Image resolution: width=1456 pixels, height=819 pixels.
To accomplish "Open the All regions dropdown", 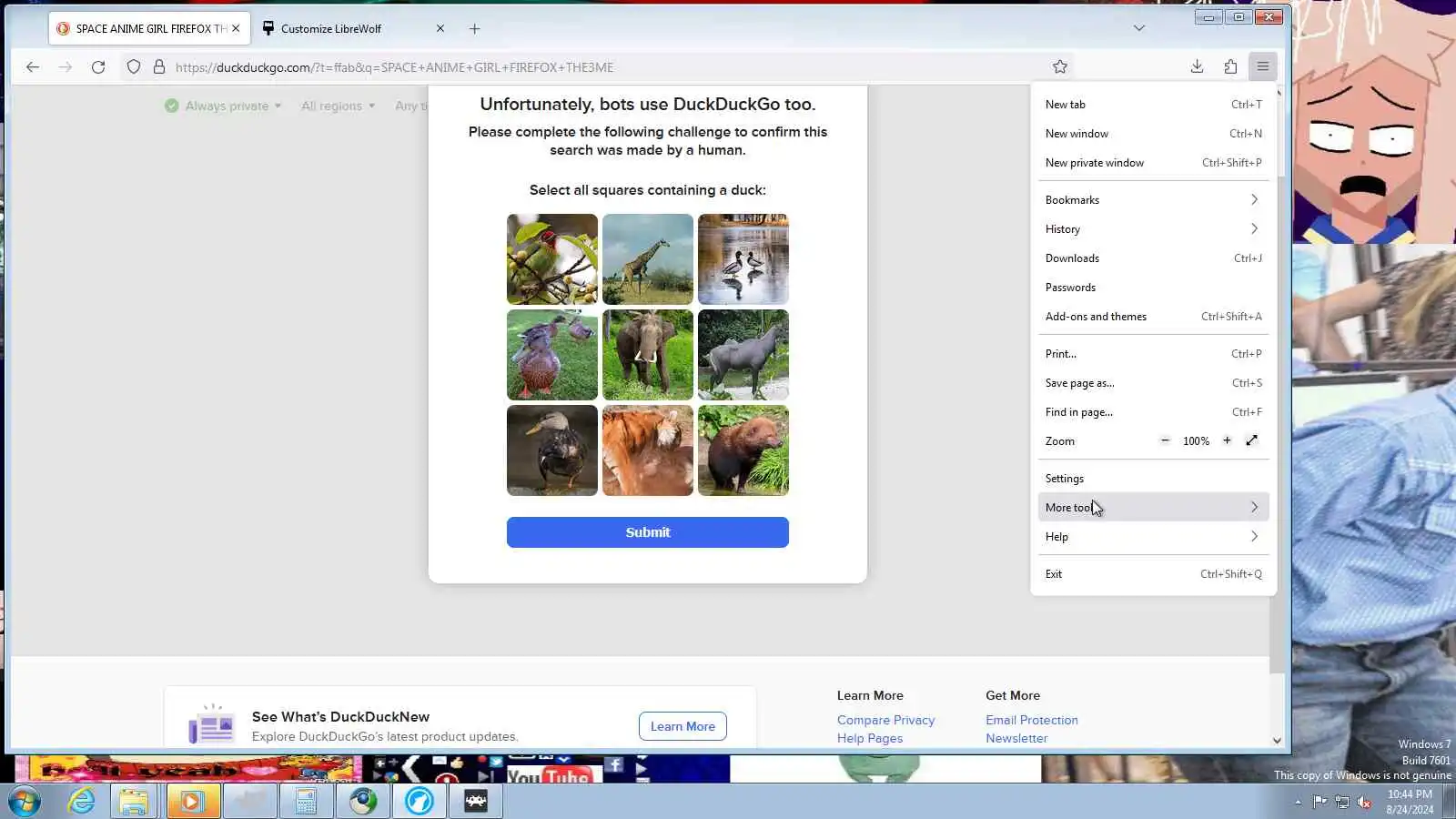I will tap(338, 106).
